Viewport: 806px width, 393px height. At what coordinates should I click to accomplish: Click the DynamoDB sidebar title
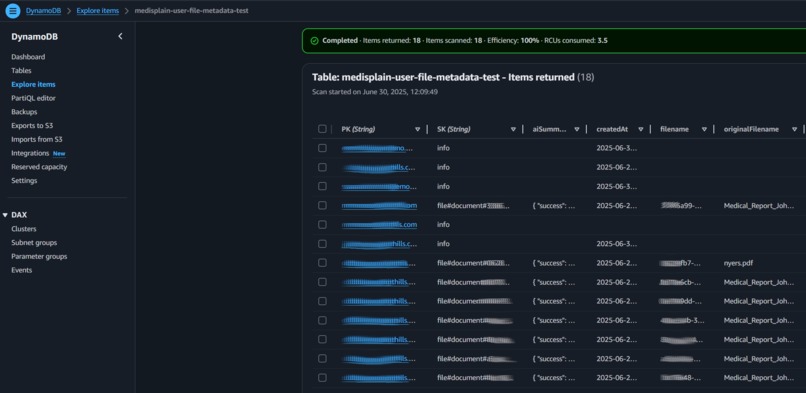(x=34, y=37)
